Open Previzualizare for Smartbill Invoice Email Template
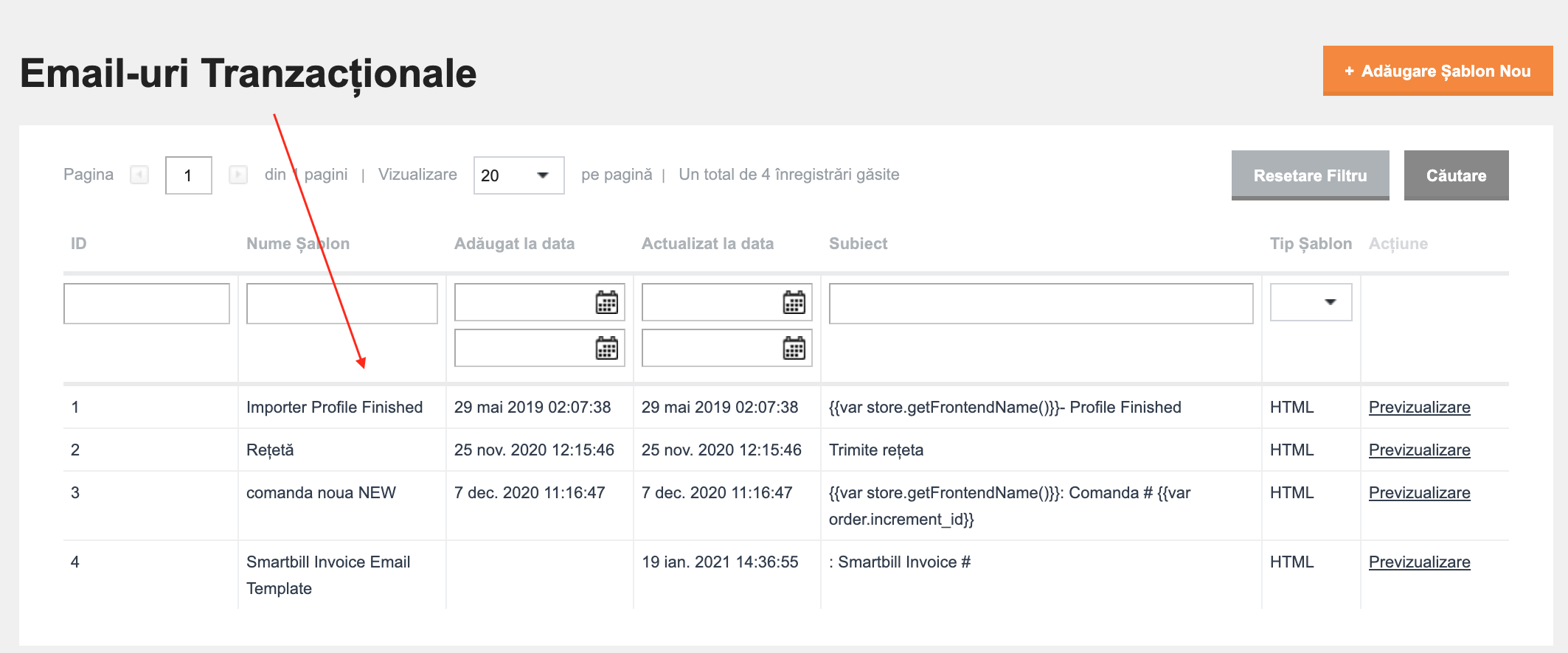The image size is (1568, 653). (1419, 562)
